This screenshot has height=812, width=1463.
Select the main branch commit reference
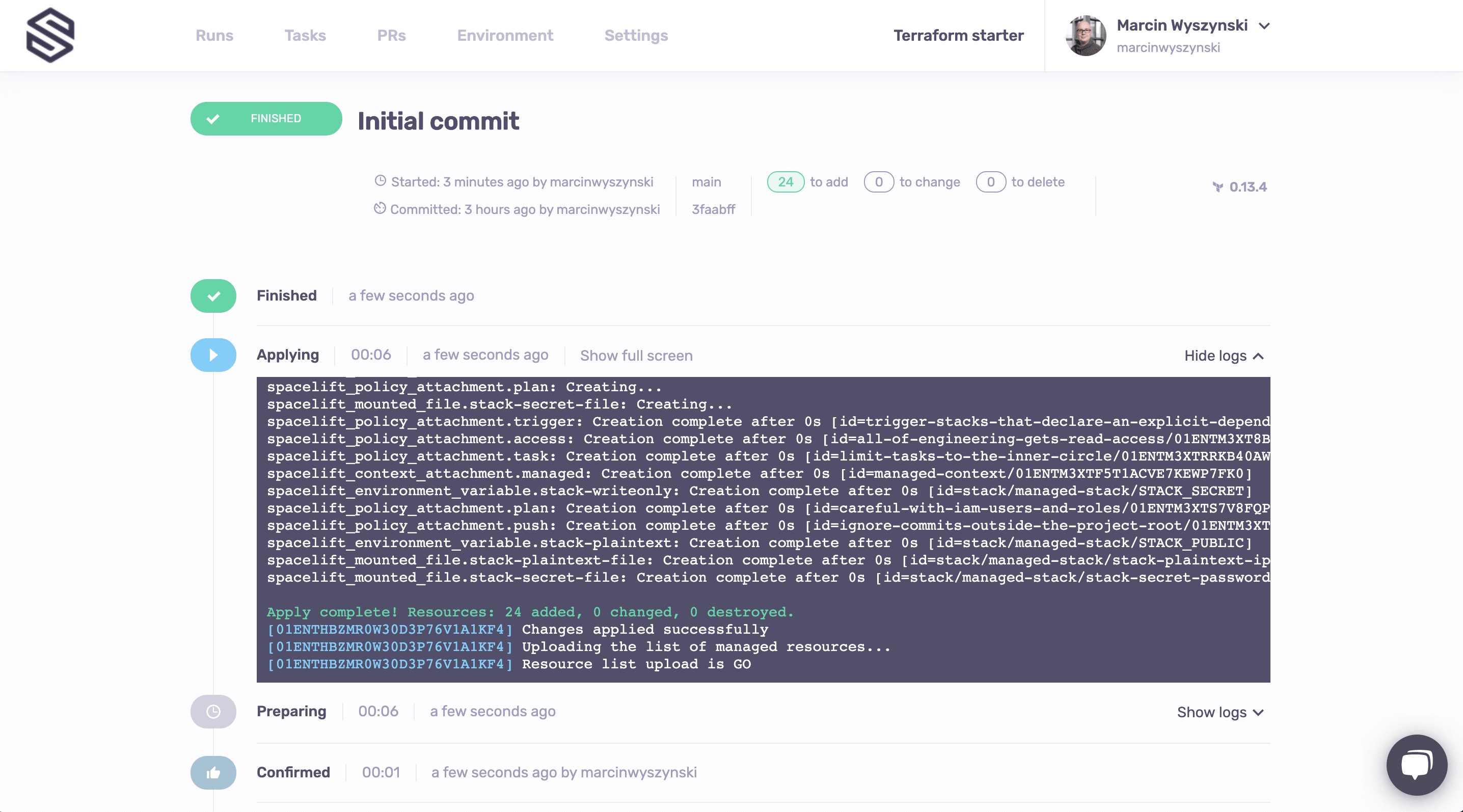pos(713,208)
